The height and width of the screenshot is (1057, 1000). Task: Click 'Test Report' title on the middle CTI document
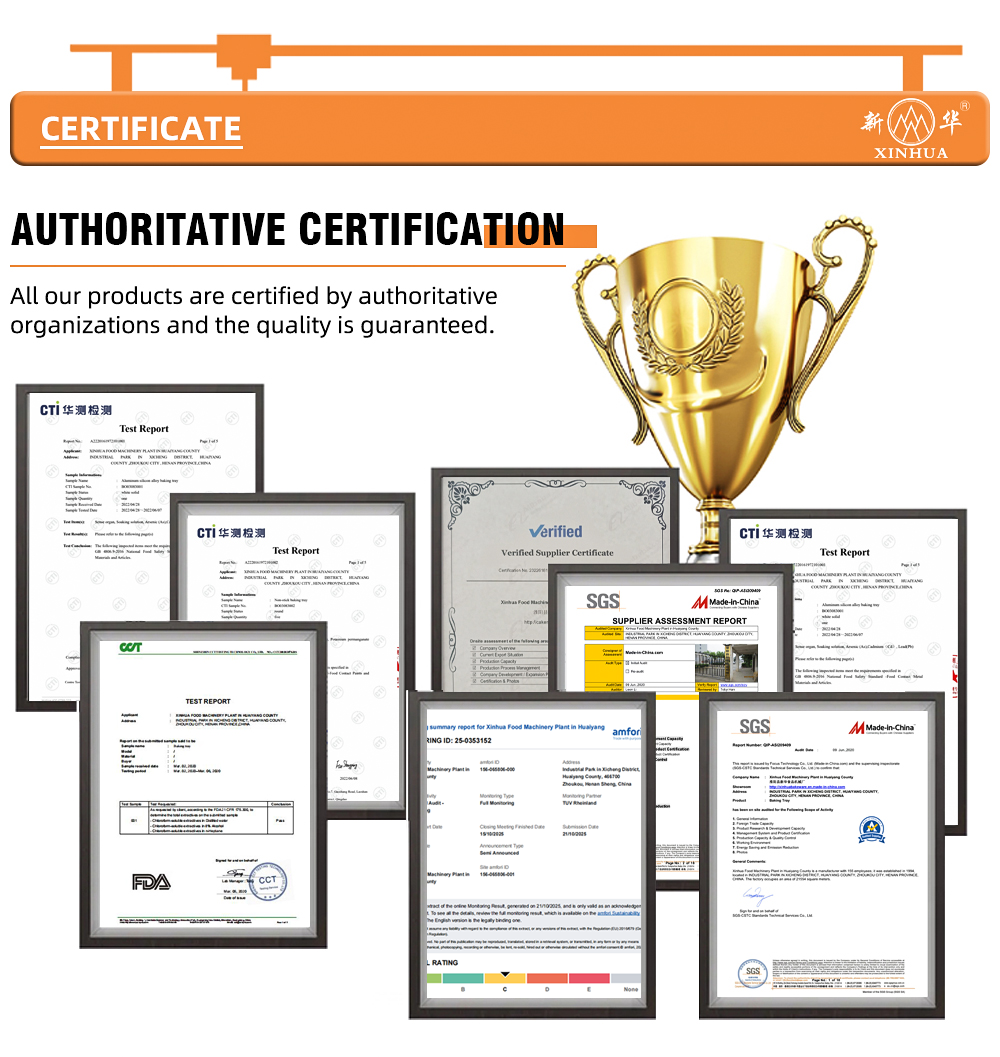point(295,551)
